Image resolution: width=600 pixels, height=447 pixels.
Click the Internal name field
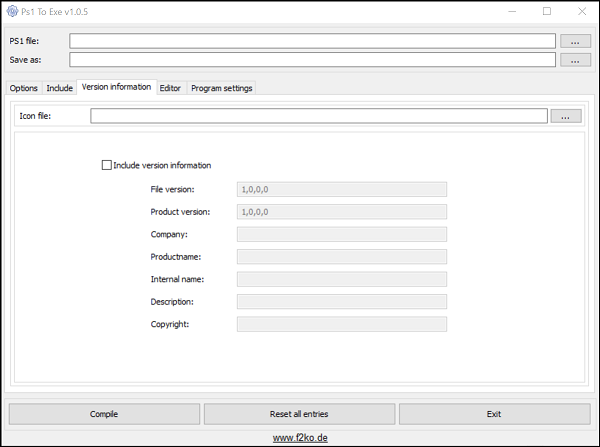(342, 279)
